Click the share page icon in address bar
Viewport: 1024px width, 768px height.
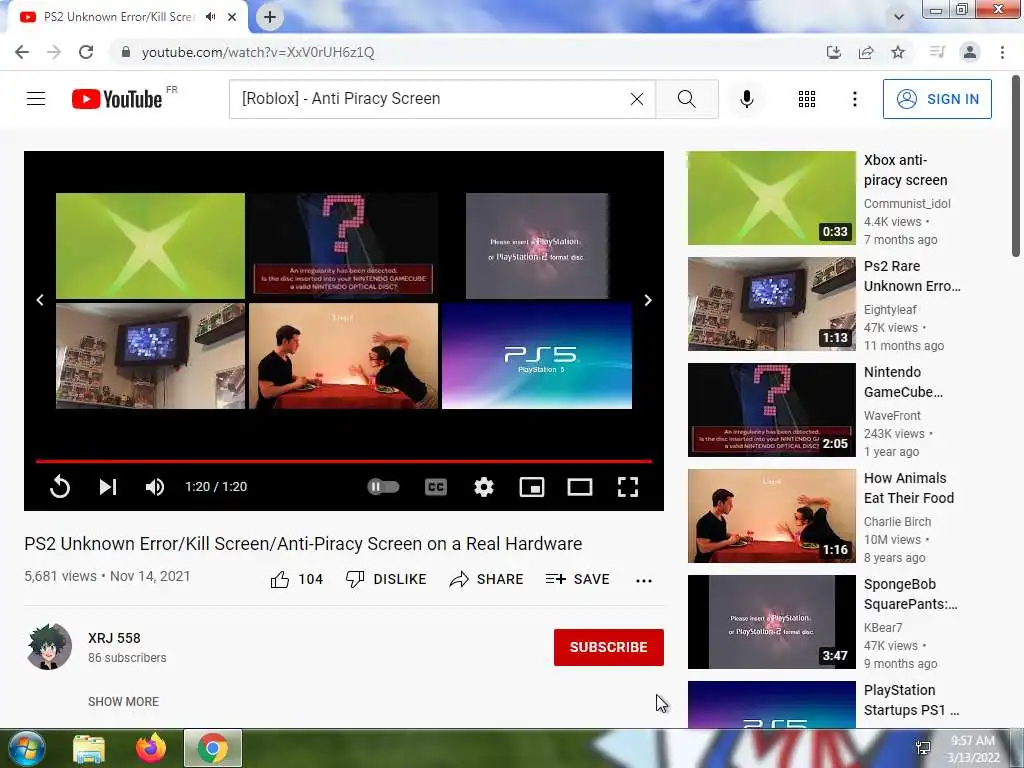[866, 52]
